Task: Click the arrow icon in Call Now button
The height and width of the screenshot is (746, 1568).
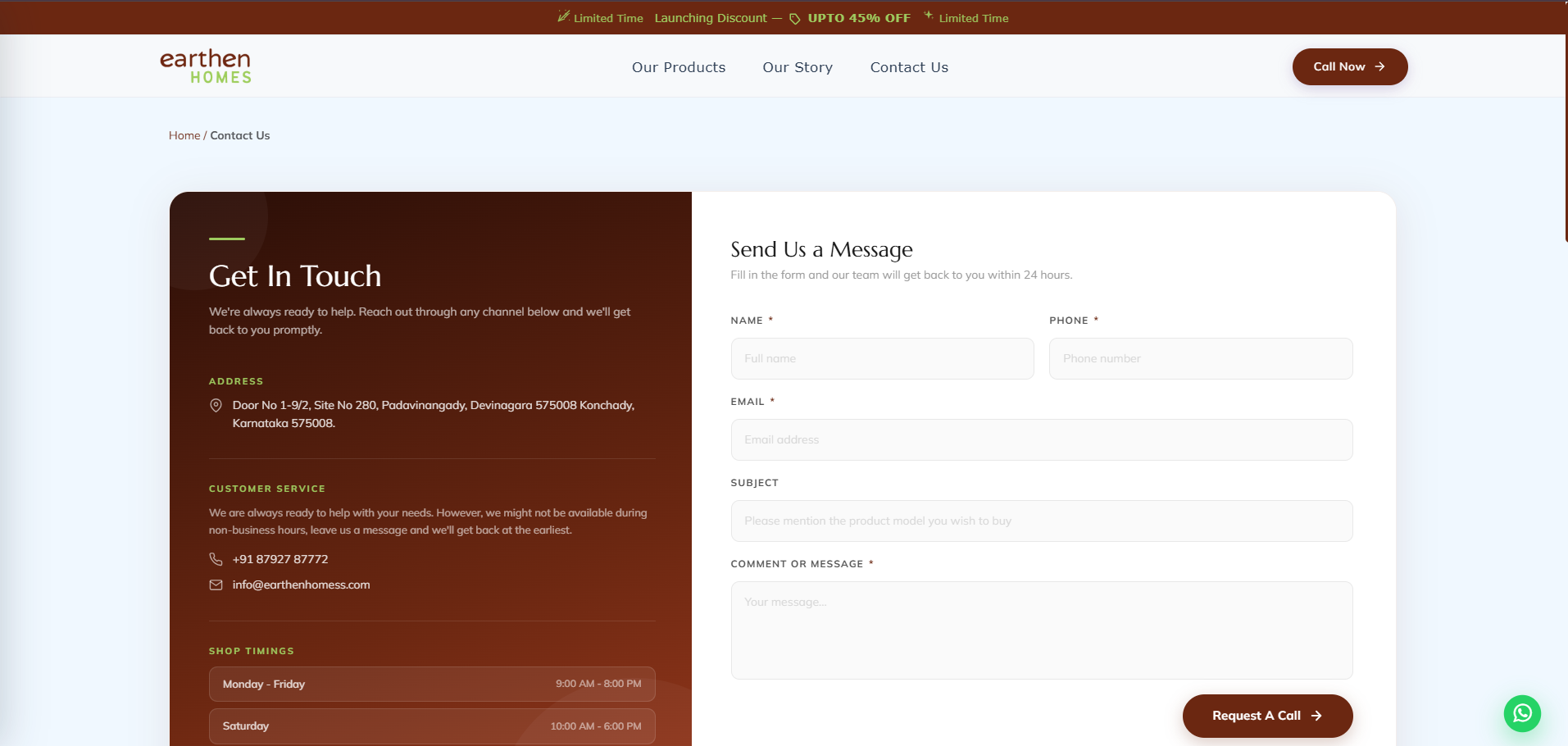Action: click(x=1380, y=66)
